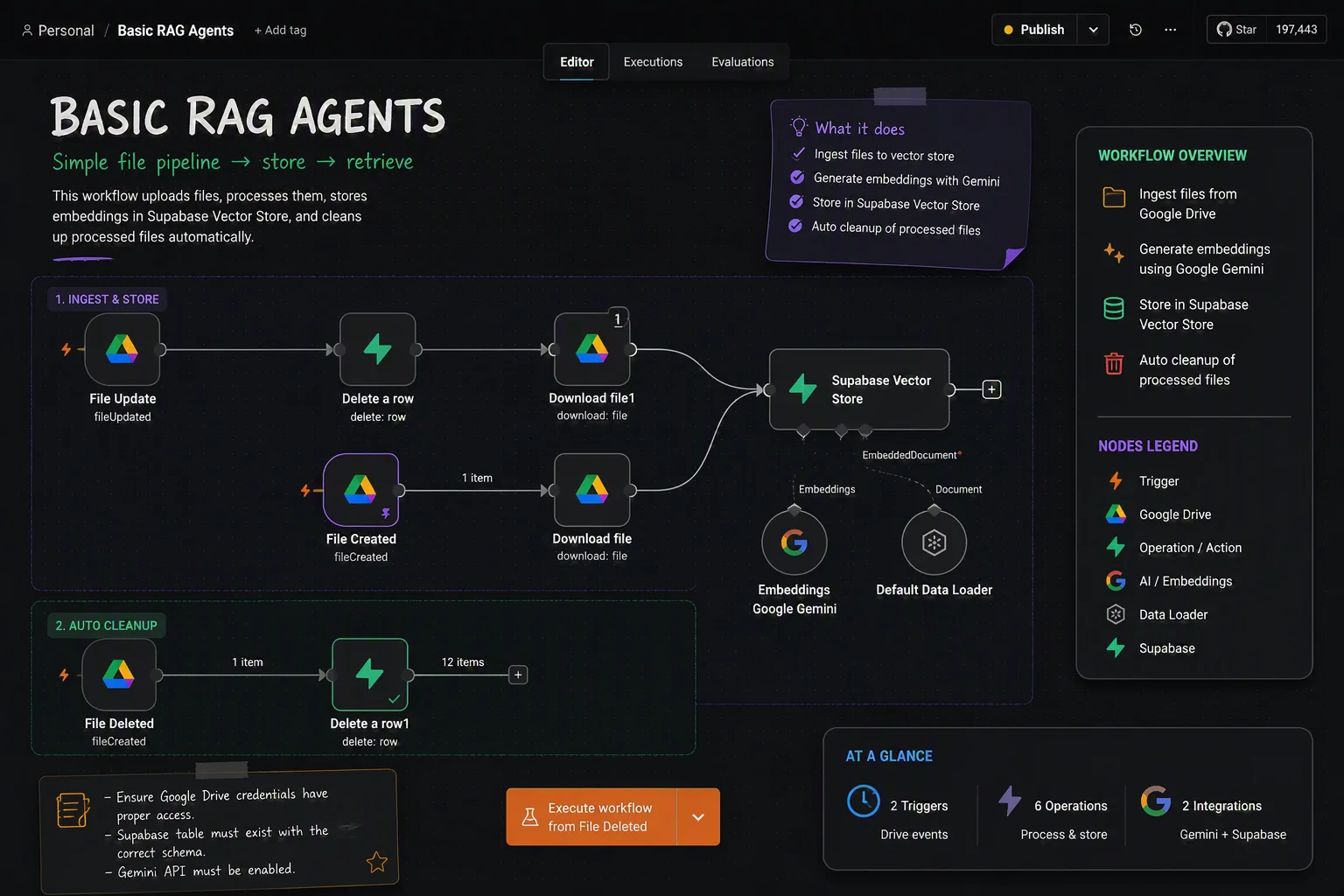Open the Download file1 node
This screenshot has height=896, width=1344.
[x=592, y=349]
